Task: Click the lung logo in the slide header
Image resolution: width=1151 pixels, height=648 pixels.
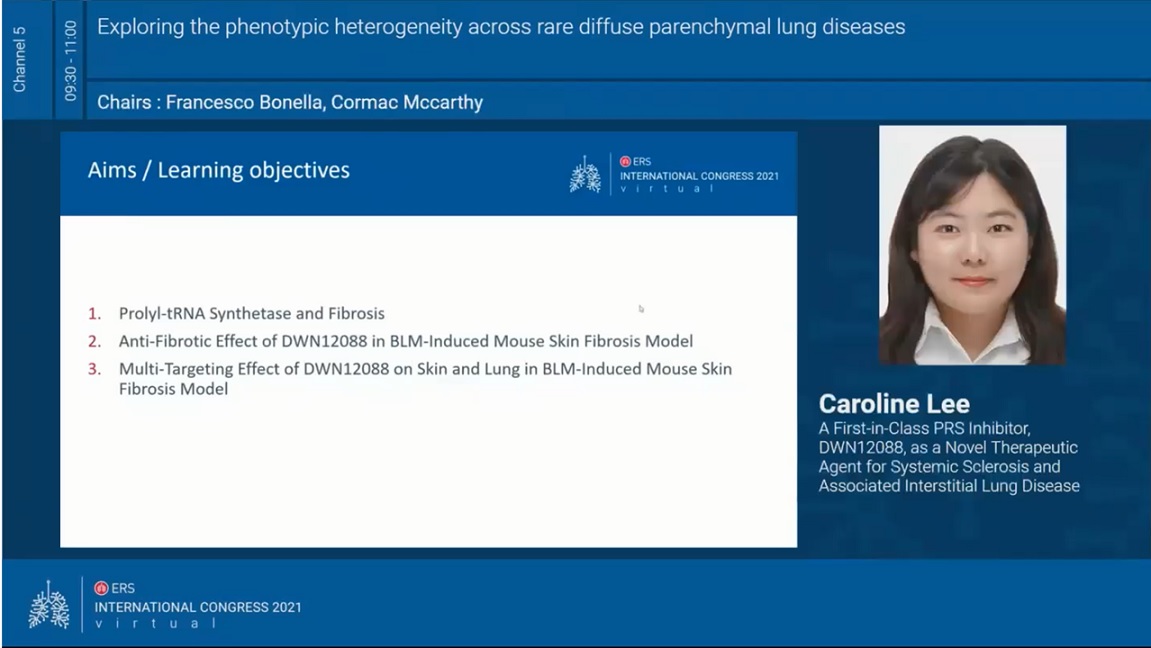Action: [585, 174]
